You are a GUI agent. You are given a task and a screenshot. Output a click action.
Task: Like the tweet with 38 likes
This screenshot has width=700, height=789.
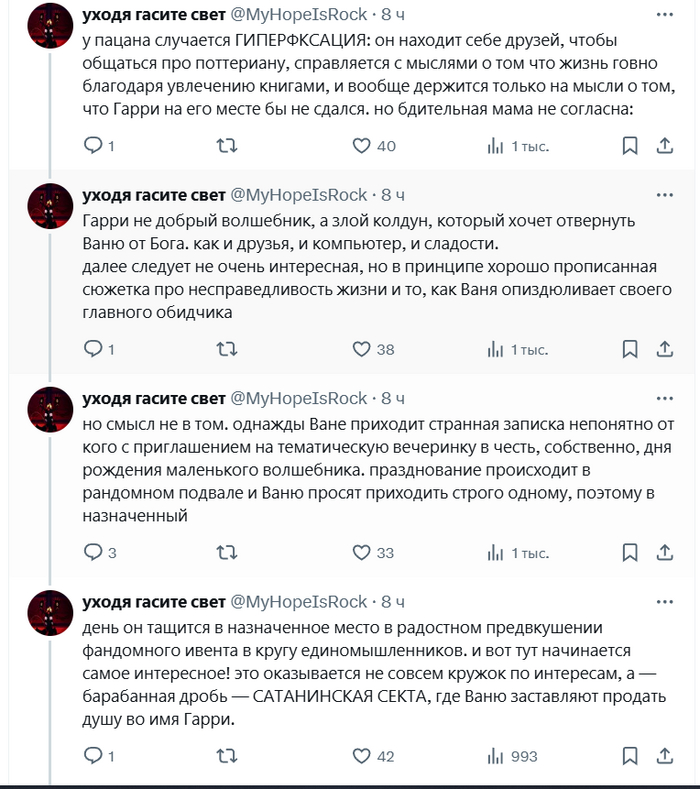[362, 349]
